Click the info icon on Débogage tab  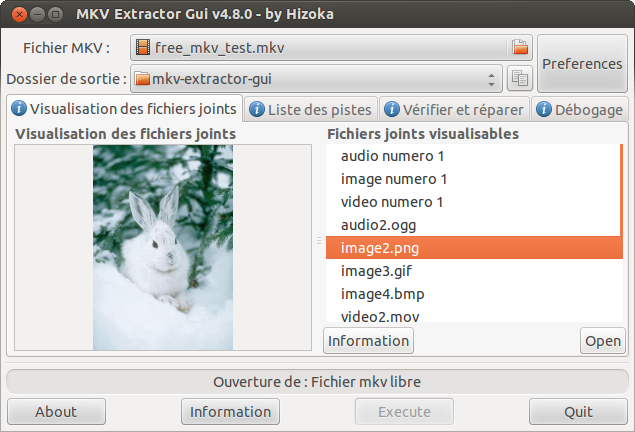[546, 109]
